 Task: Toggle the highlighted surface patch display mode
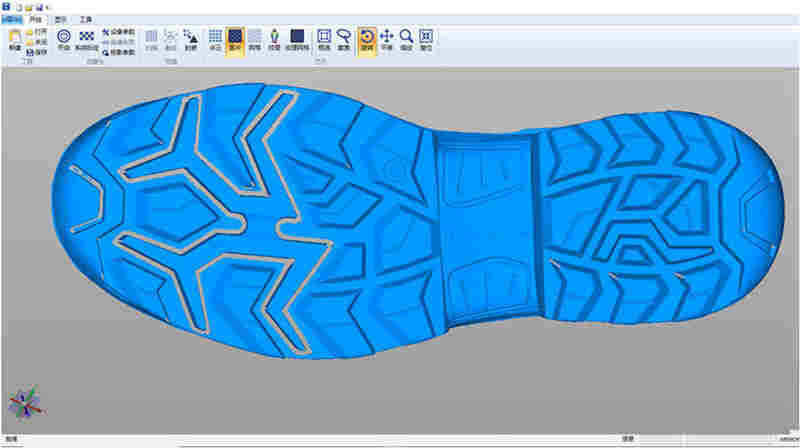point(235,37)
